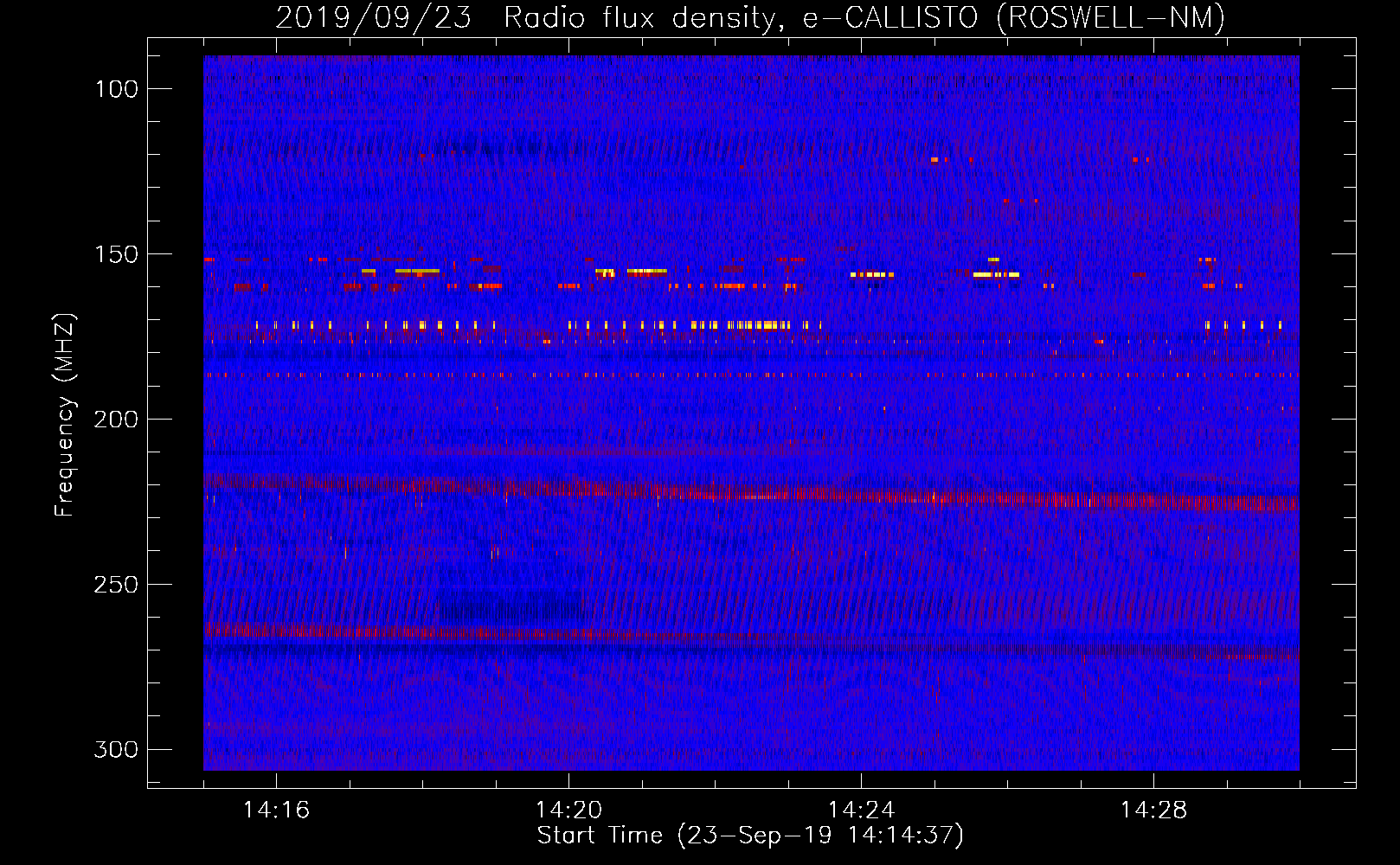The height and width of the screenshot is (865, 1400).
Task: Click the plot title 'Radio flux density, e-CALLISTO (ROSWELL-NM)'
Action: [x=864, y=17]
